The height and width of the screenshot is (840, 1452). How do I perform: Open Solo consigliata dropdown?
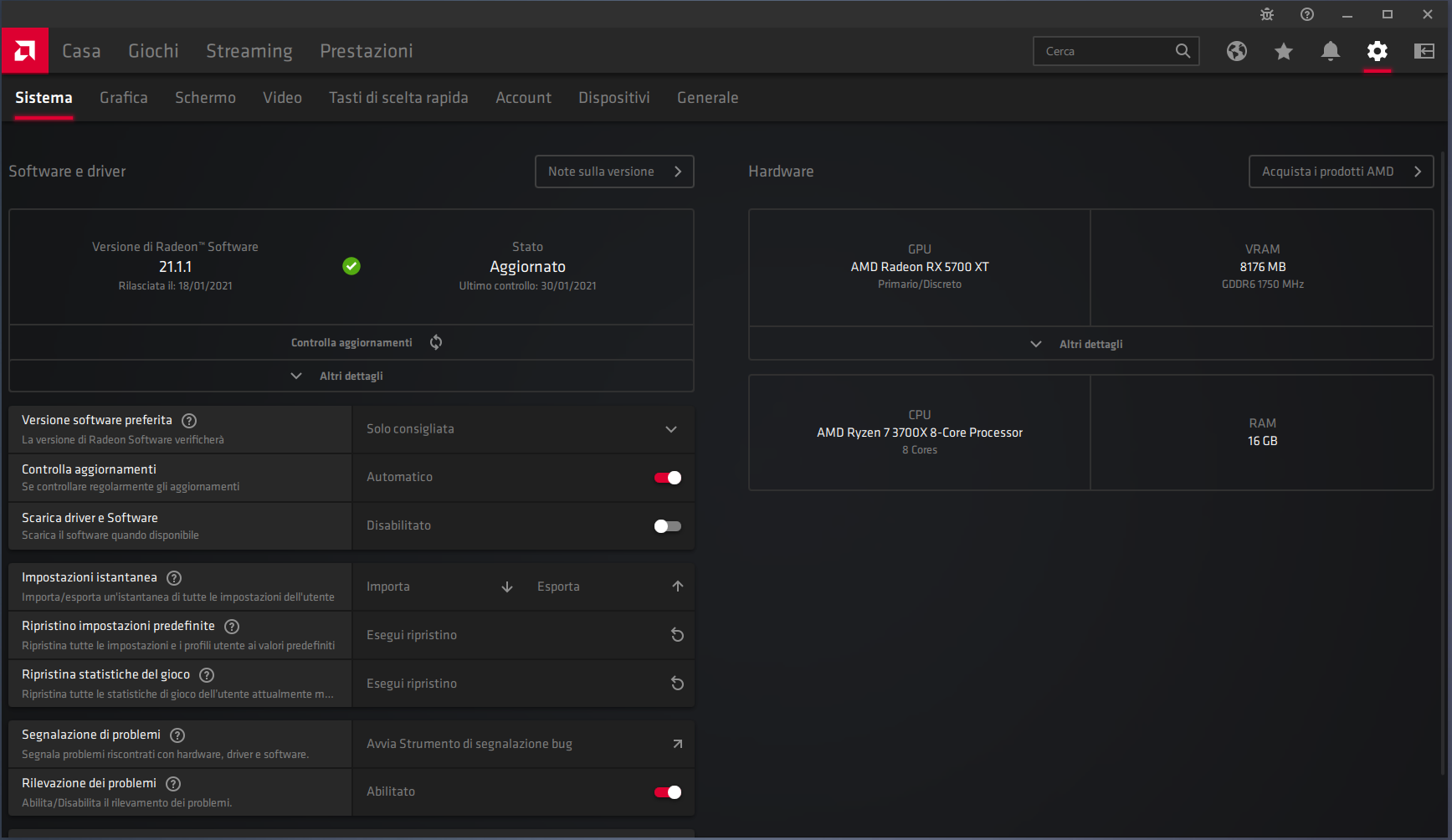[x=523, y=429]
